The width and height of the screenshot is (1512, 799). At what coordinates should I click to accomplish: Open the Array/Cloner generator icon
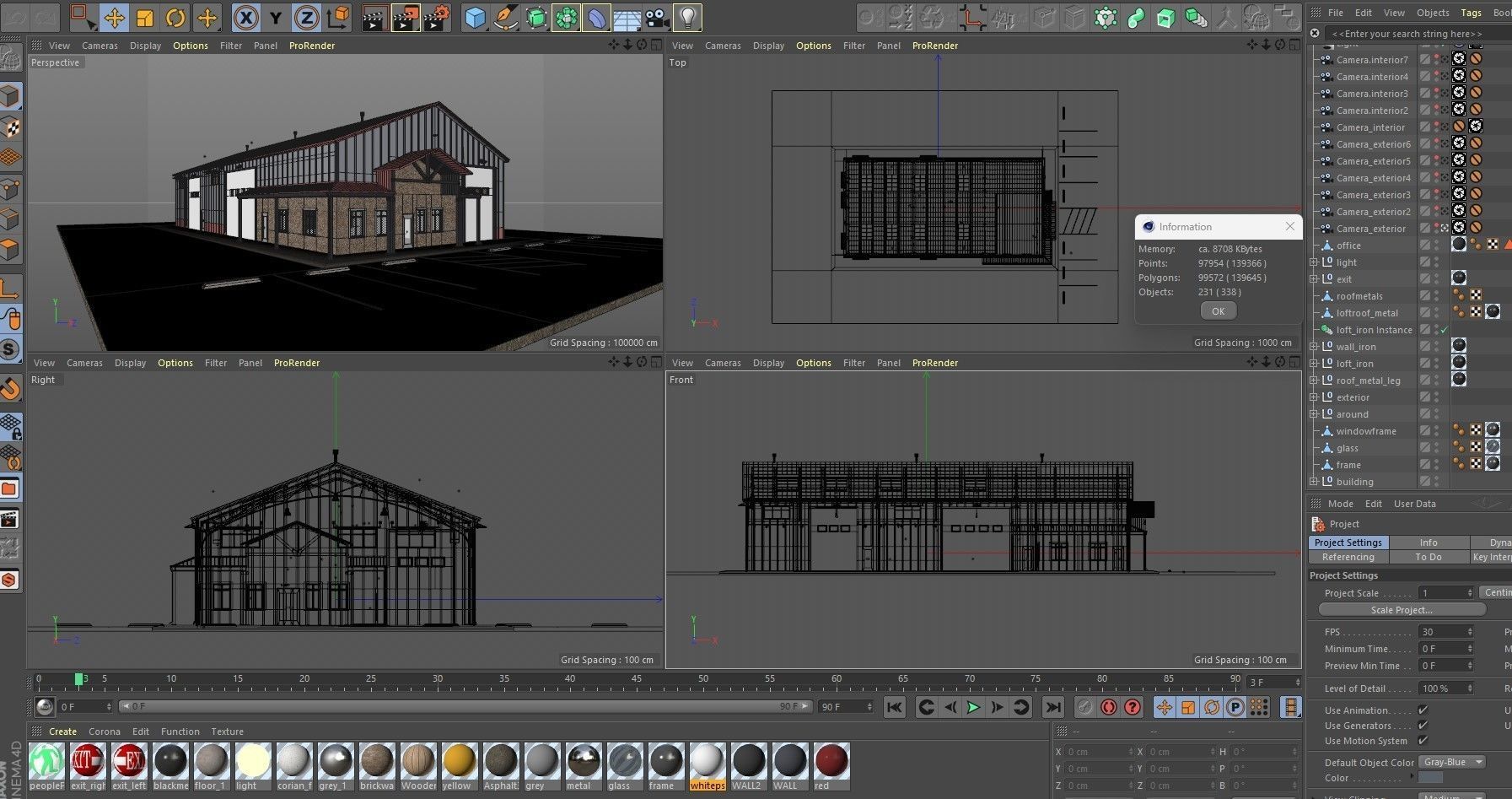[567, 17]
